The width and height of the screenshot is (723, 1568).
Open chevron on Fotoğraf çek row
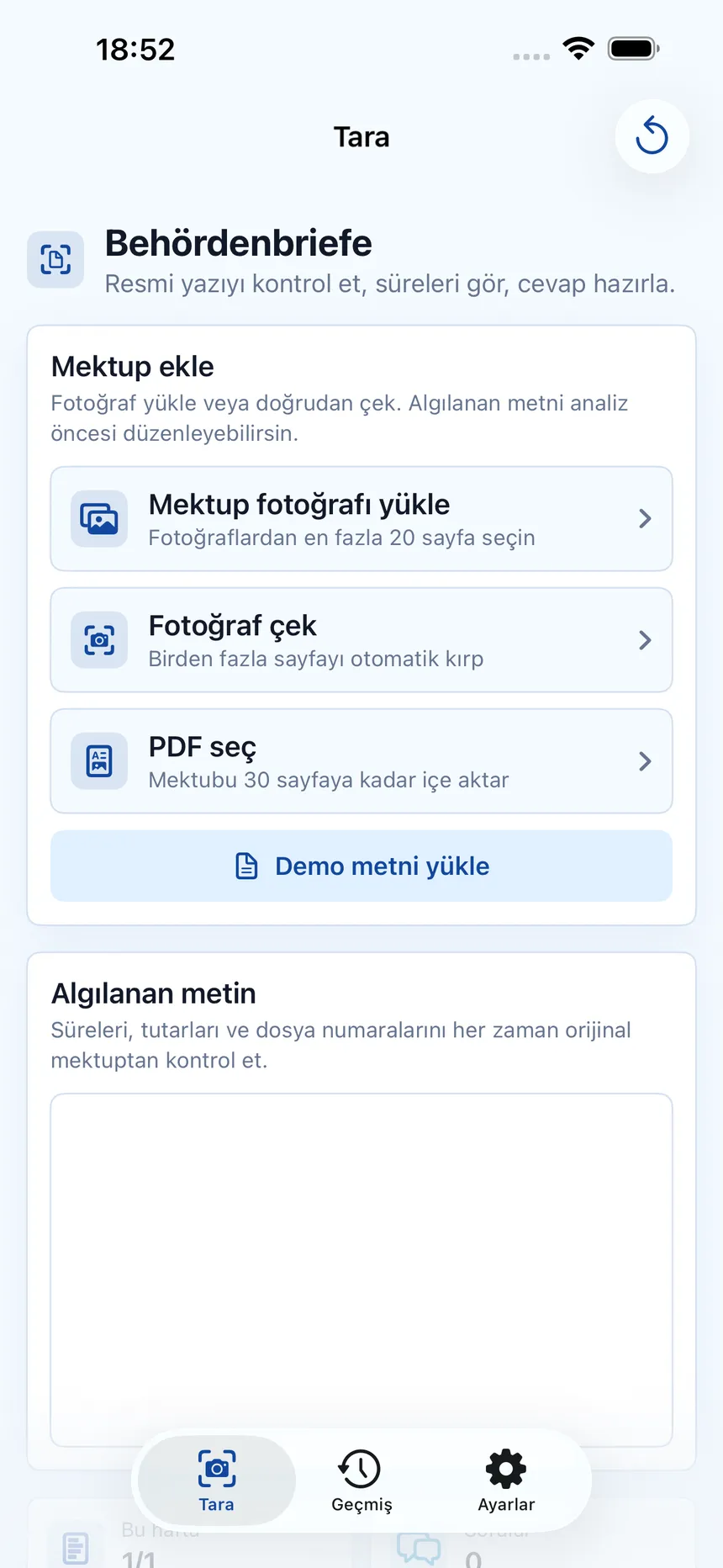(645, 640)
